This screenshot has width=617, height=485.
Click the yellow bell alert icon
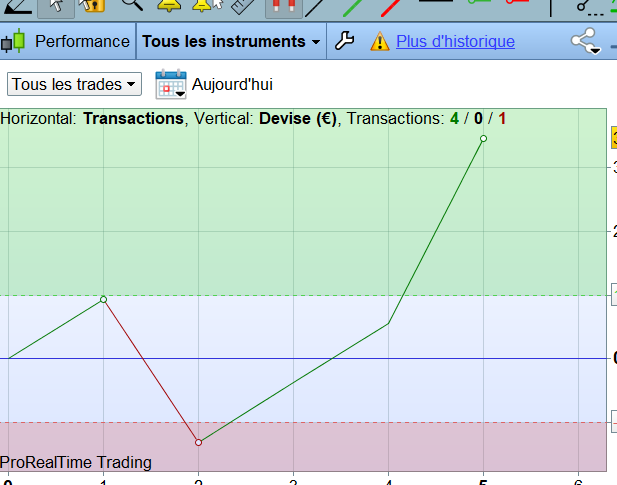coord(169,6)
